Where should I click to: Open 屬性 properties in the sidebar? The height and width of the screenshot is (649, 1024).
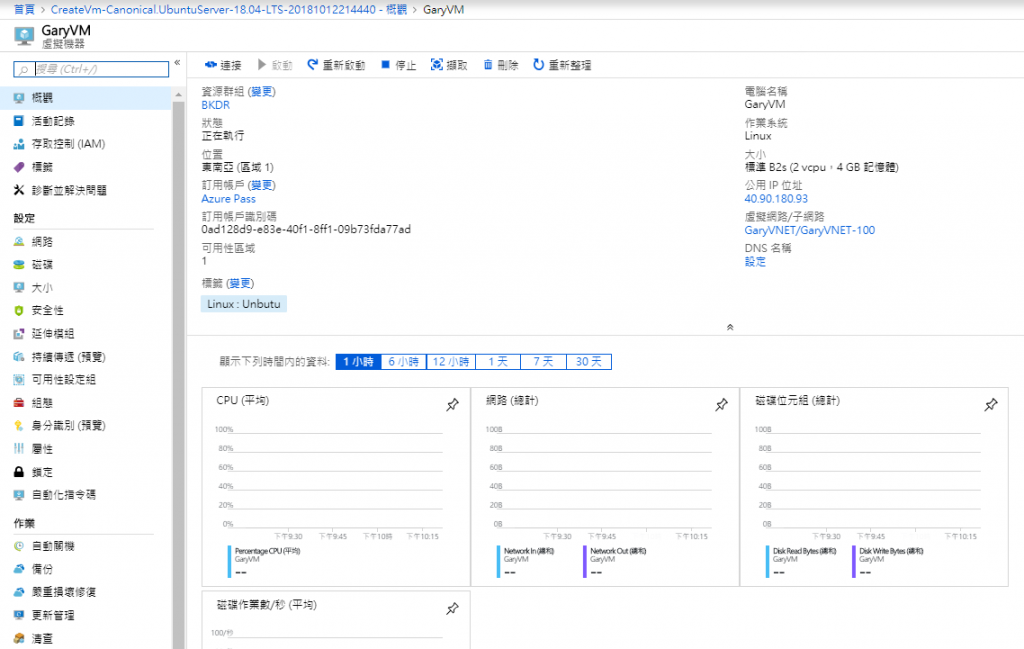(x=85, y=449)
